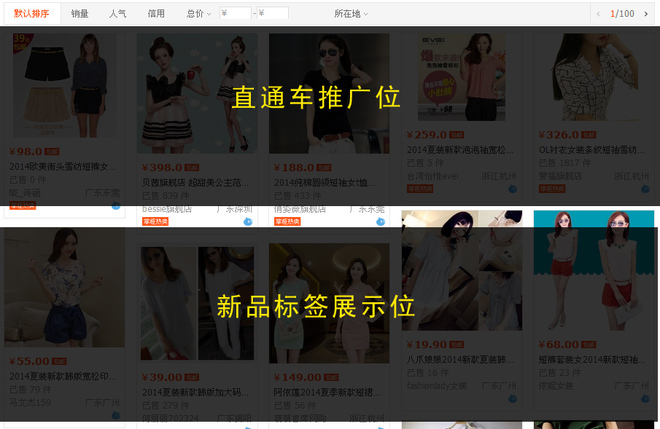The image size is (660, 429).
Task: Click the blue chat icon for 俏姿薇旗舰店
Action: tap(381, 222)
